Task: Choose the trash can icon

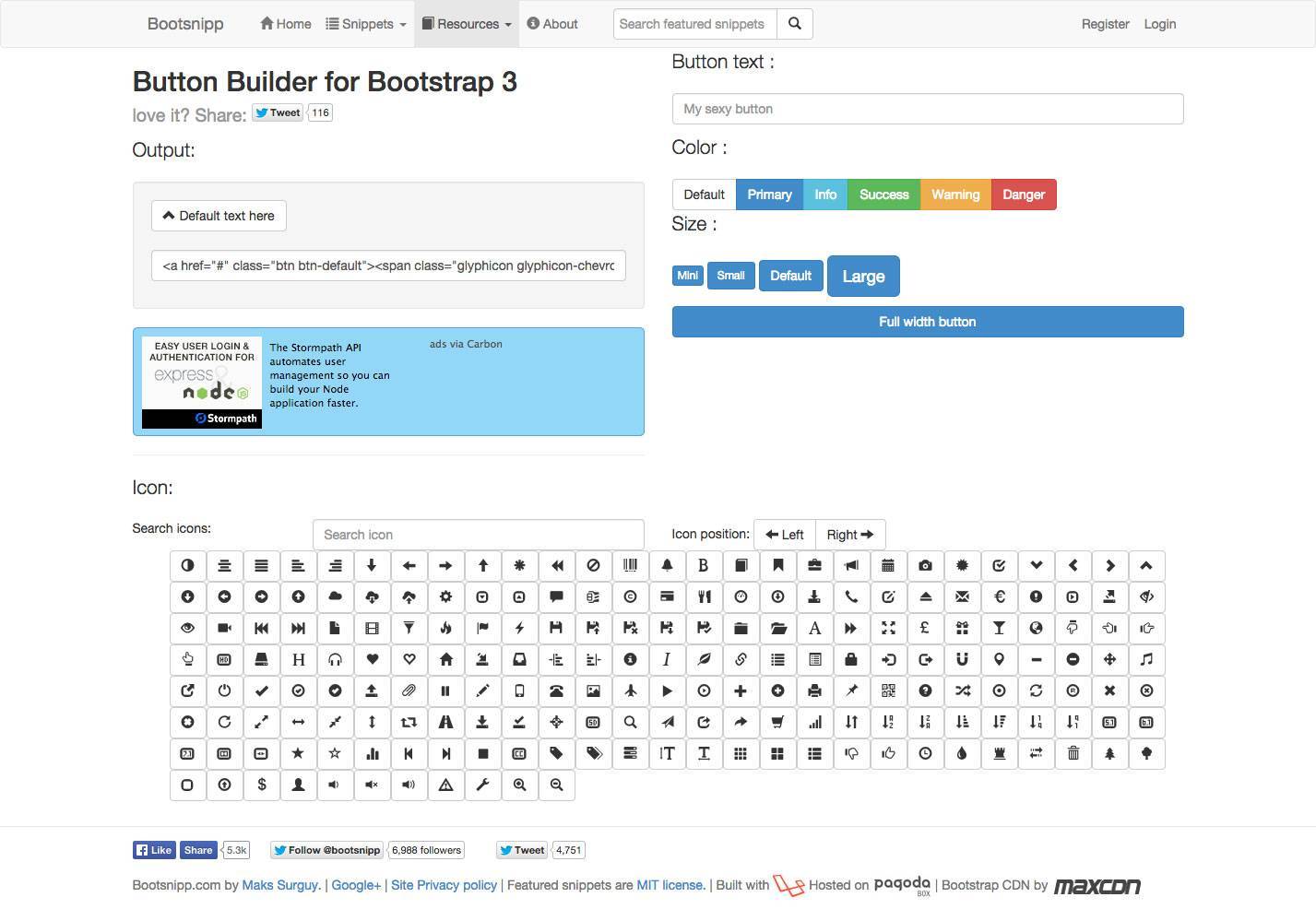Action: click(x=1073, y=753)
